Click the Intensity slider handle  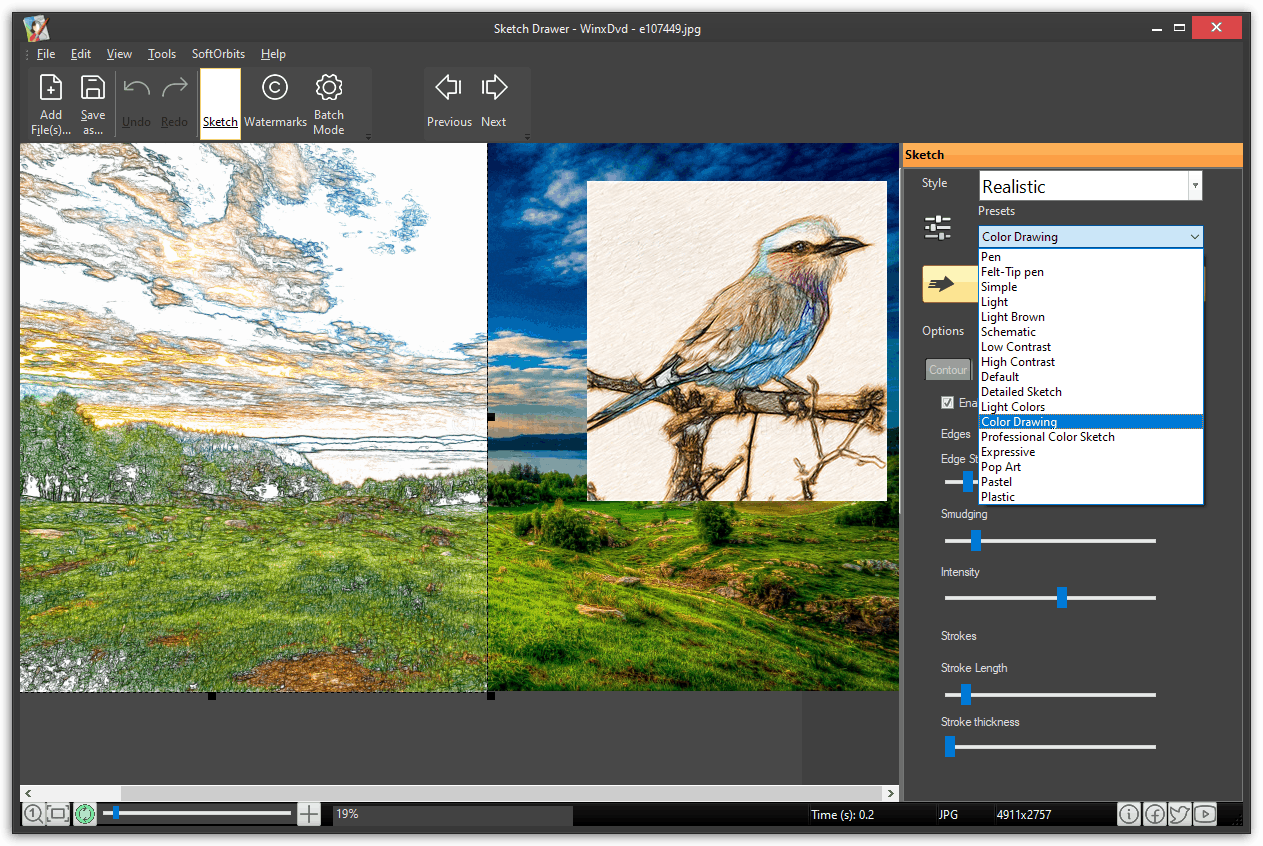tap(1062, 598)
